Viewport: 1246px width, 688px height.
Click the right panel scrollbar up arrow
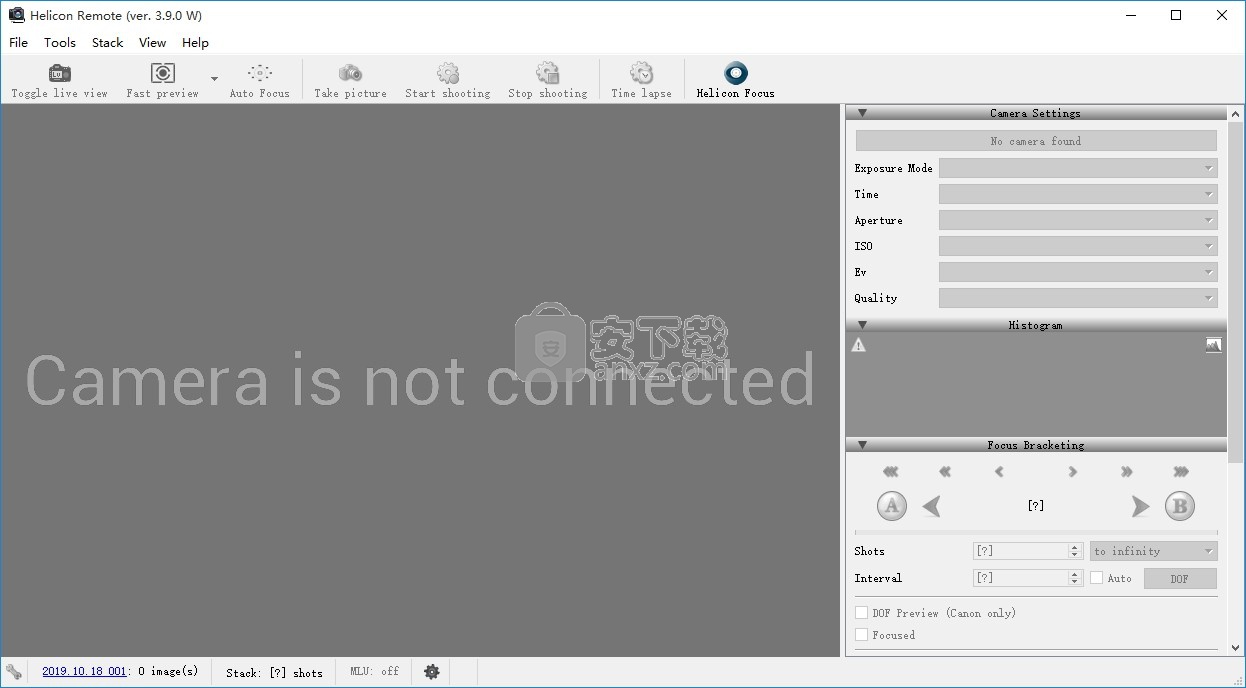[x=1236, y=112]
